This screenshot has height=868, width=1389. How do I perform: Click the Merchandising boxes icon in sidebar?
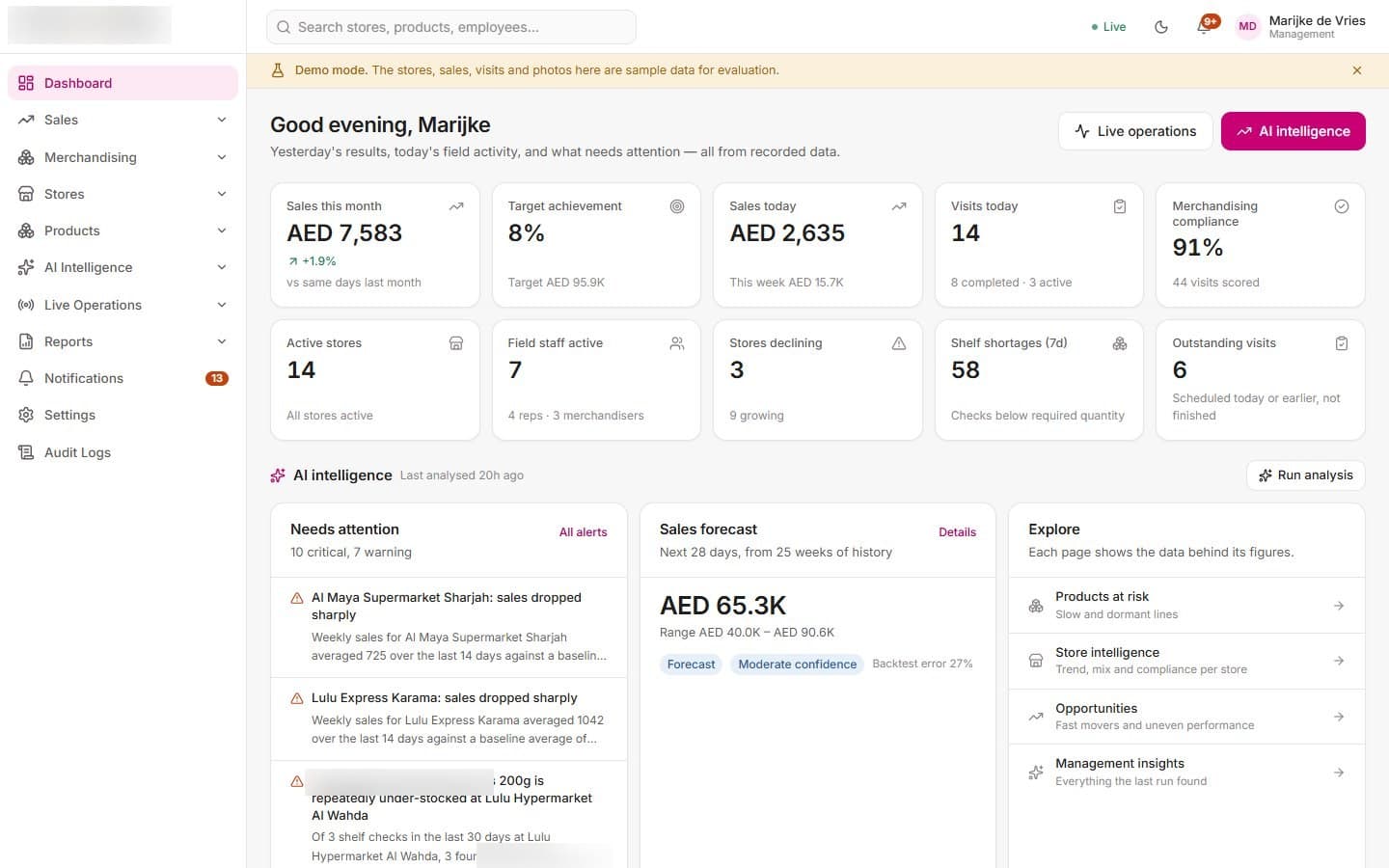[26, 157]
